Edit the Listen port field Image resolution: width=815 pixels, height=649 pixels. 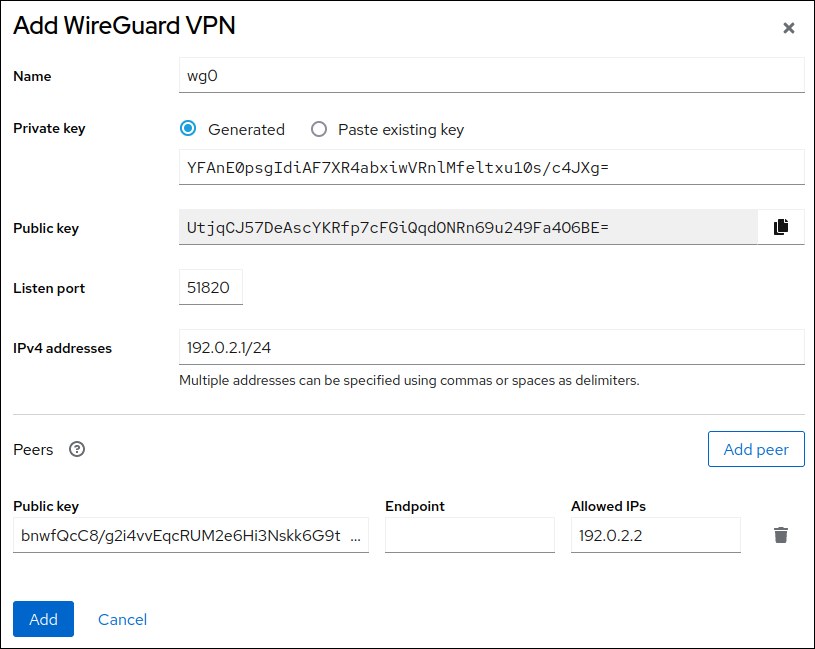tap(210, 288)
